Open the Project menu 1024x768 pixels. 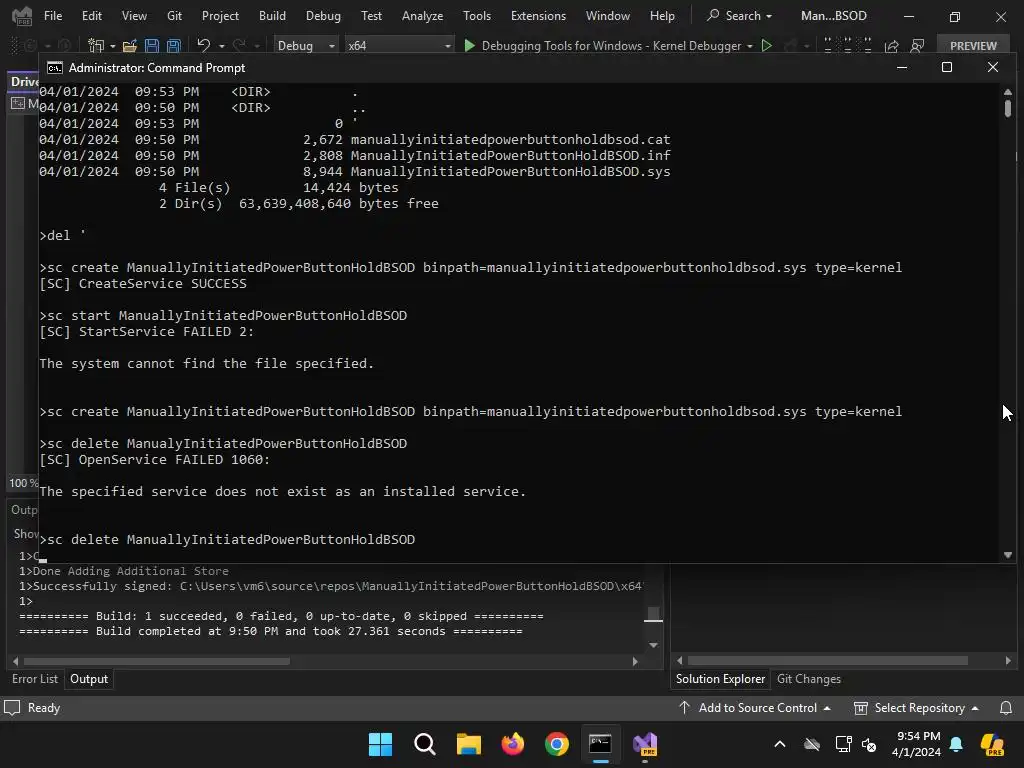[x=220, y=16]
